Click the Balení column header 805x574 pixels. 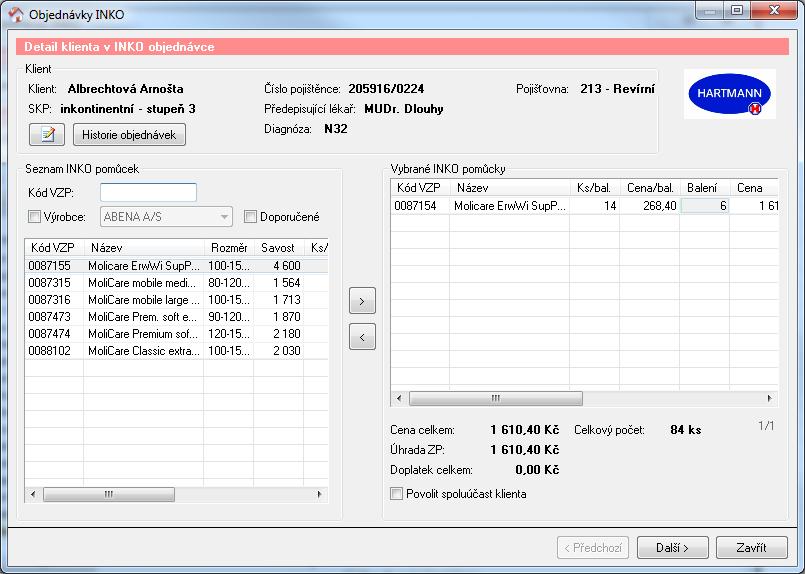pos(704,188)
